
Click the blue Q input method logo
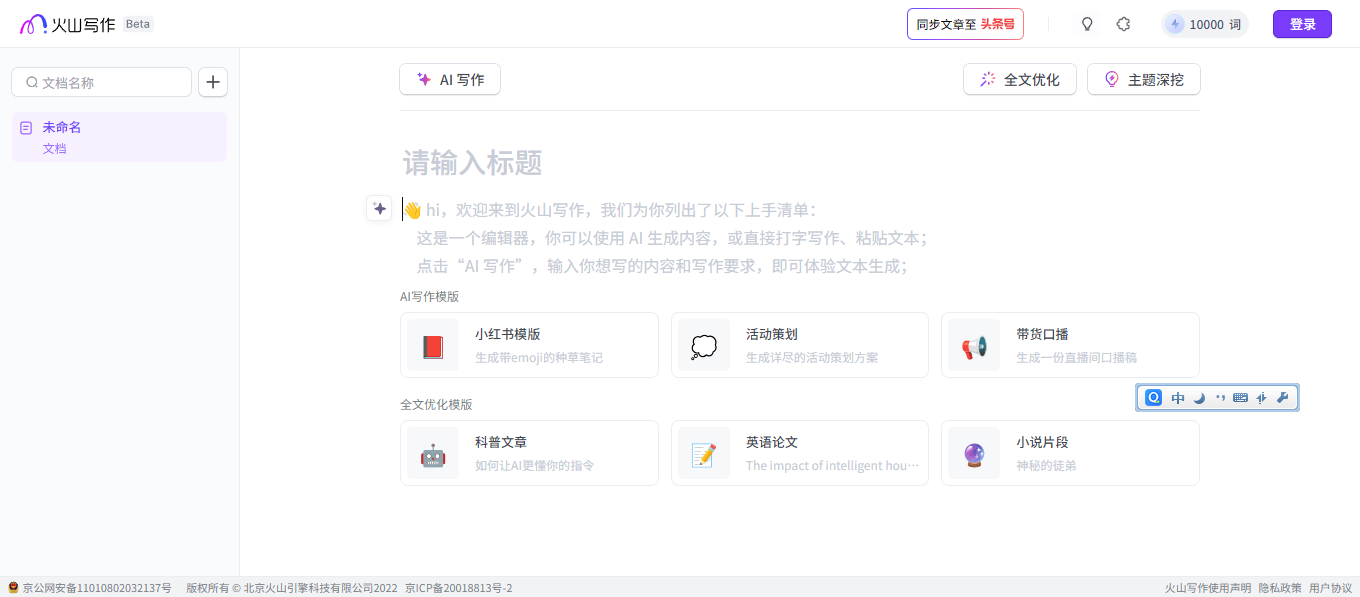click(1153, 398)
